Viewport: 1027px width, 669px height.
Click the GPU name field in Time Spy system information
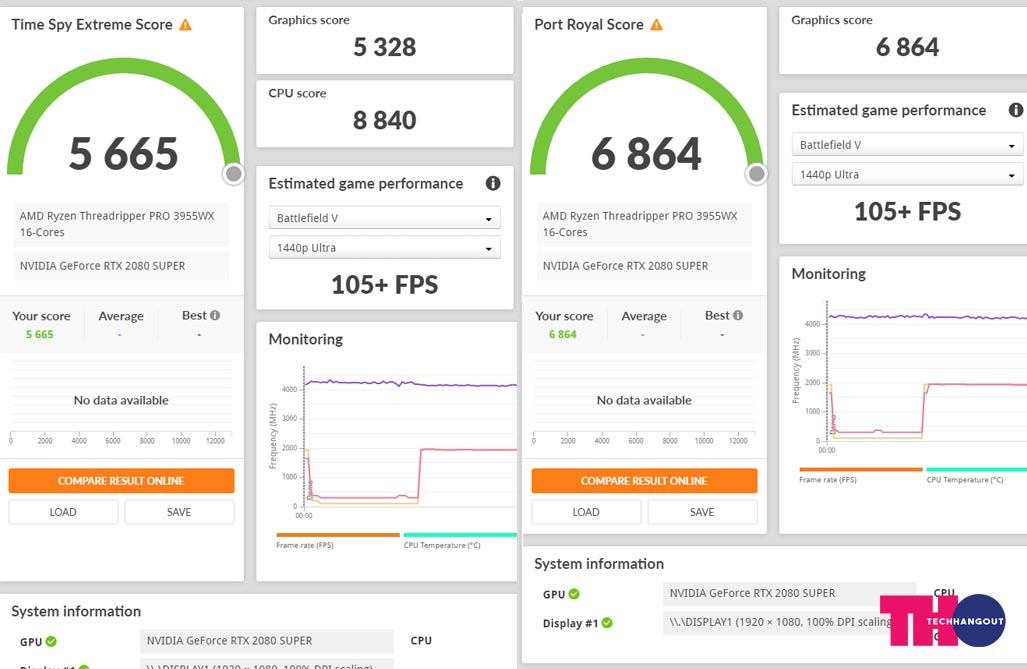pyautogui.click(x=267, y=641)
